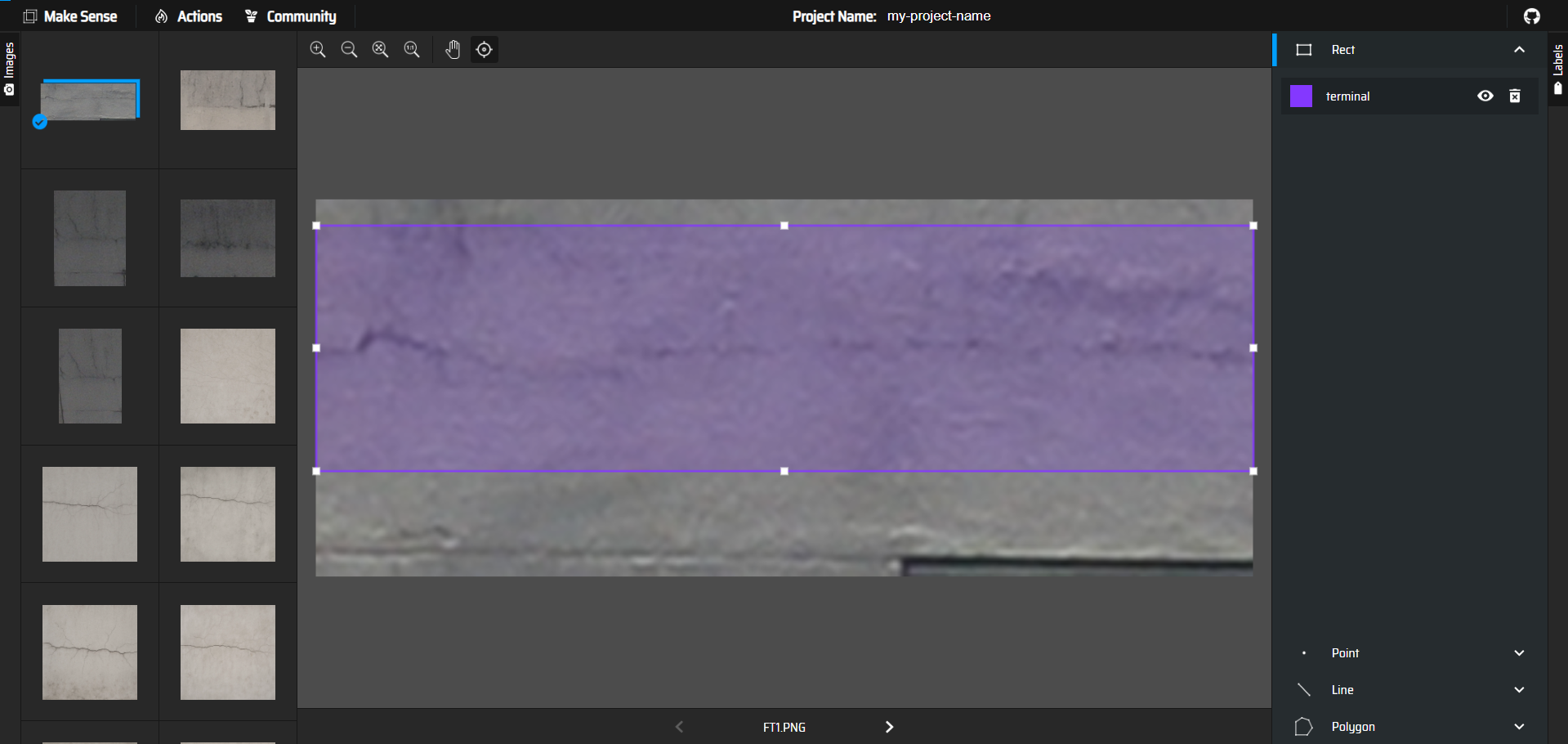Viewport: 1568px width, 744px height.
Task: Activate the hand drag tool
Action: 453,50
